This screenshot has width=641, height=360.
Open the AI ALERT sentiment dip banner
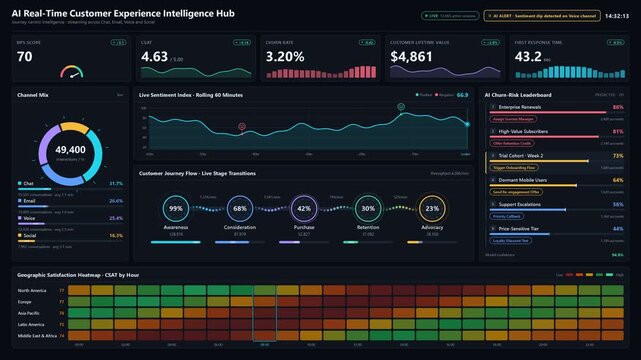tap(542, 16)
